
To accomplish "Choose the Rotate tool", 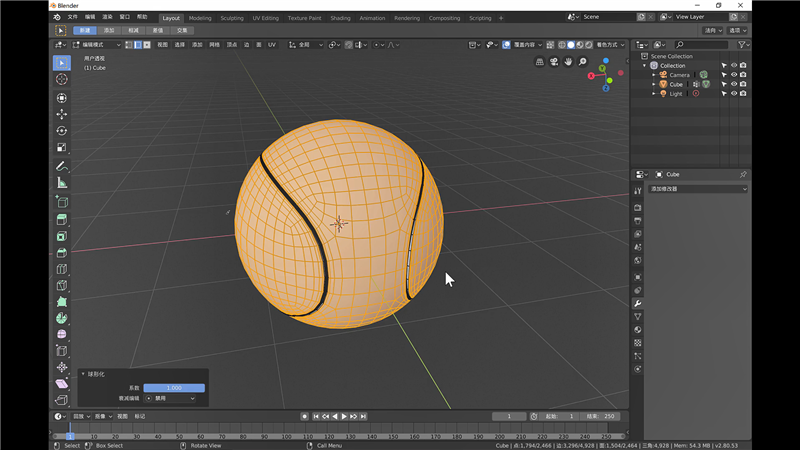I will 62,131.
